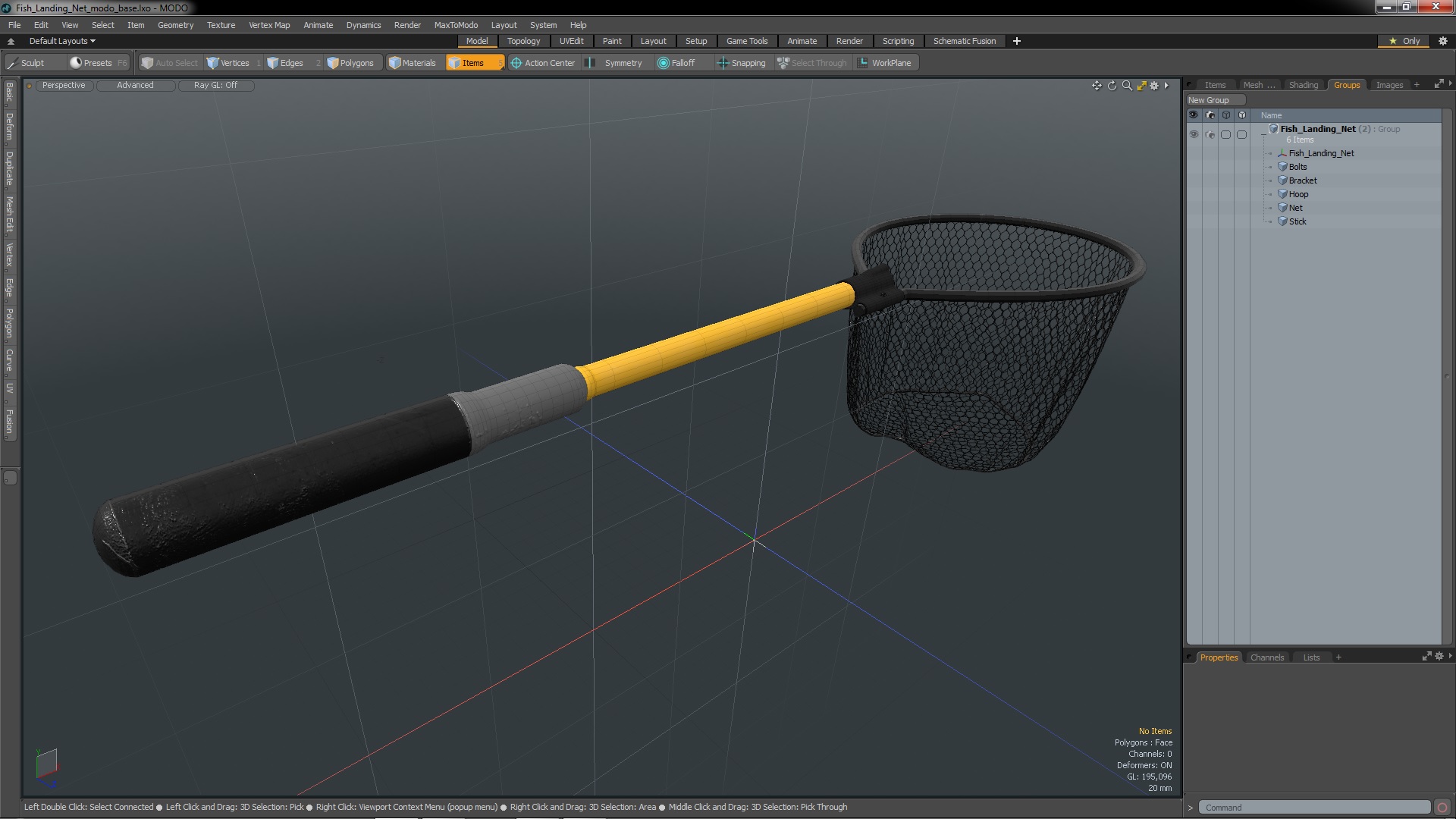Click the viewport rotate icon
The width and height of the screenshot is (1456, 819).
click(1112, 86)
